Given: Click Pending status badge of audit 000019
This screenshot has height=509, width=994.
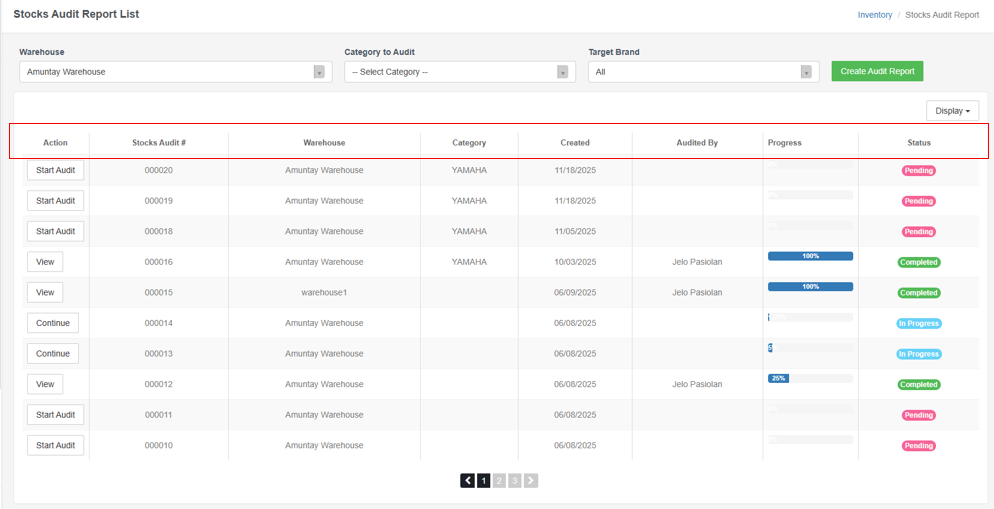Looking at the screenshot, I should coord(918,201).
